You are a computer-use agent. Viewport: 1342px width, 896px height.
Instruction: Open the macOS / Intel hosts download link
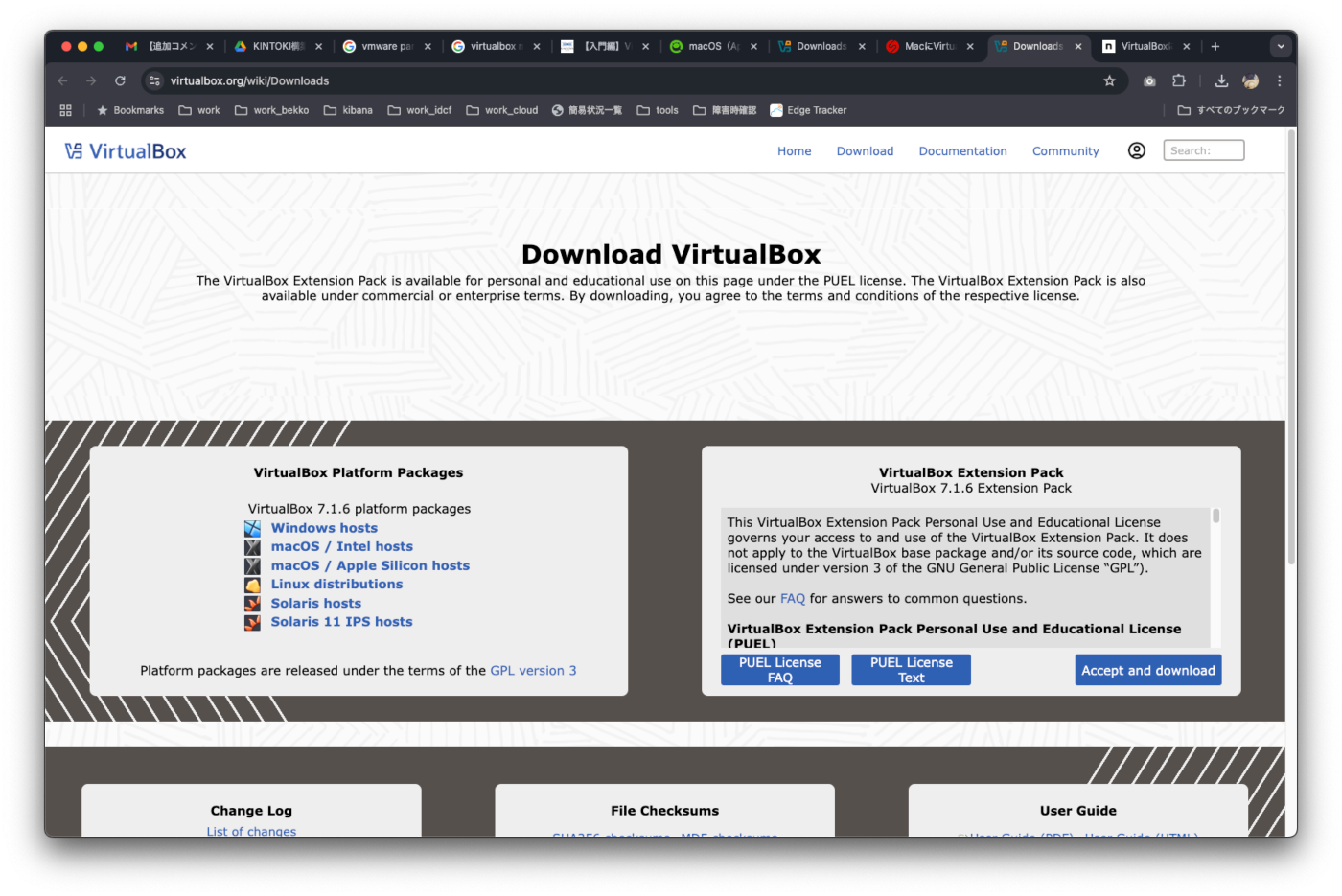point(341,546)
